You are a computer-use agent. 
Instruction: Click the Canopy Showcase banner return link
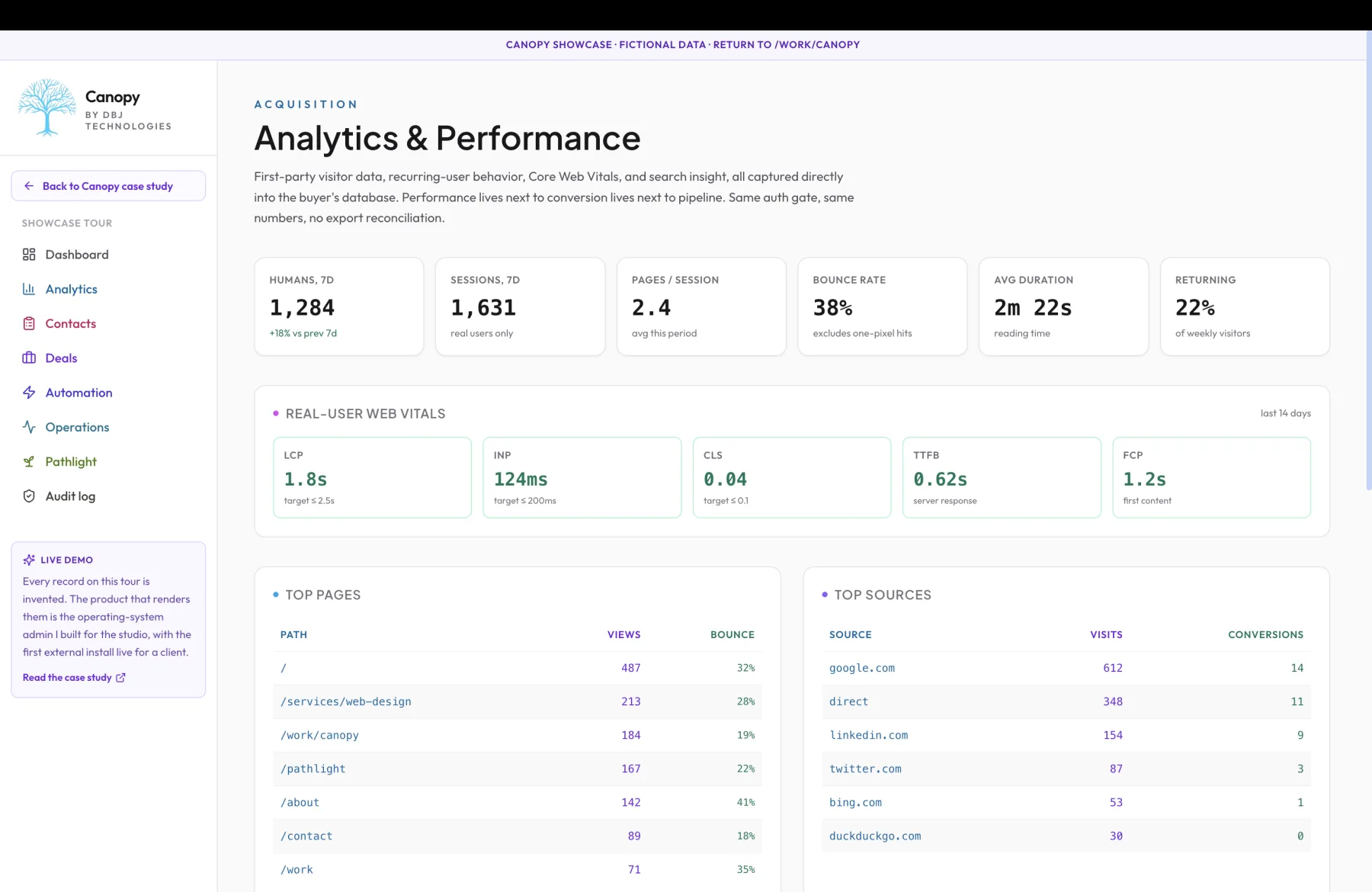pyautogui.click(x=683, y=45)
